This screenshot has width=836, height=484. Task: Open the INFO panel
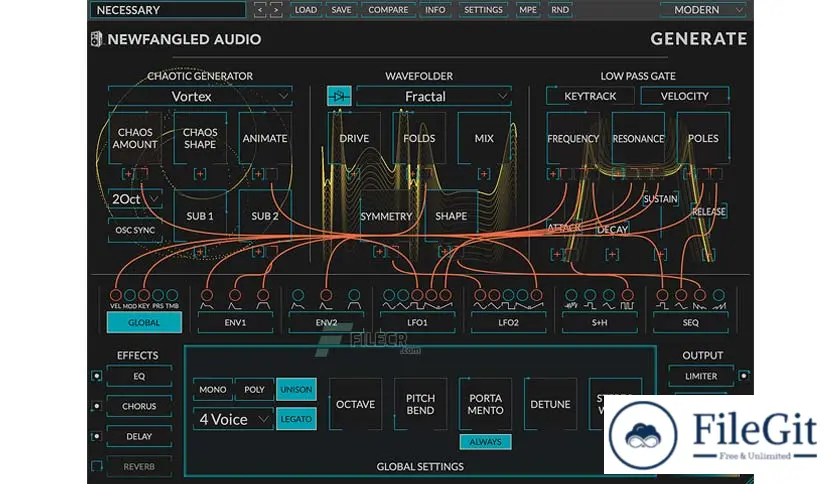(435, 10)
